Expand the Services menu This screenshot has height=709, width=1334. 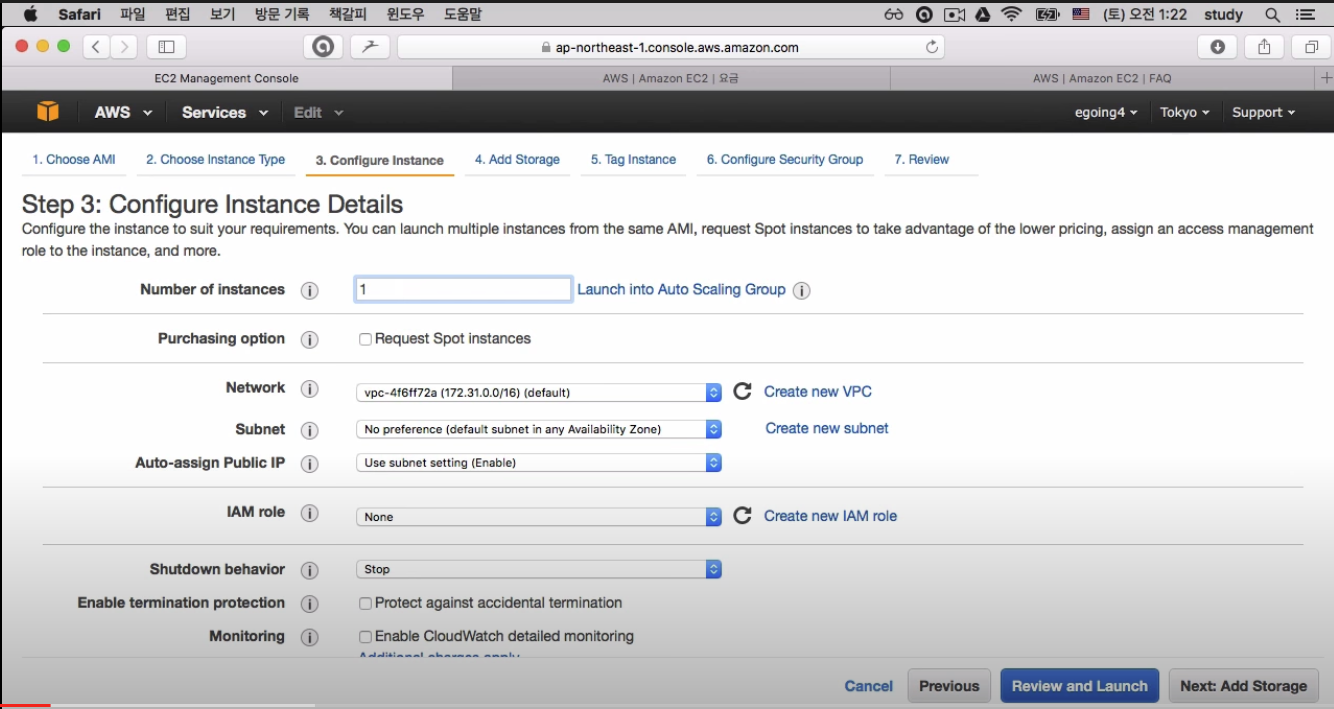pyautogui.click(x=225, y=112)
